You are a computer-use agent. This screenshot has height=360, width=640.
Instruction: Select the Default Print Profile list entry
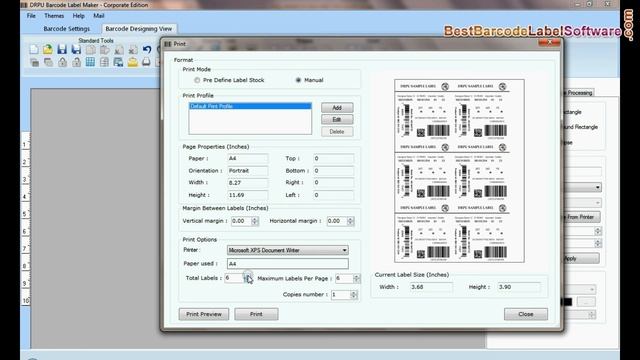click(250, 106)
